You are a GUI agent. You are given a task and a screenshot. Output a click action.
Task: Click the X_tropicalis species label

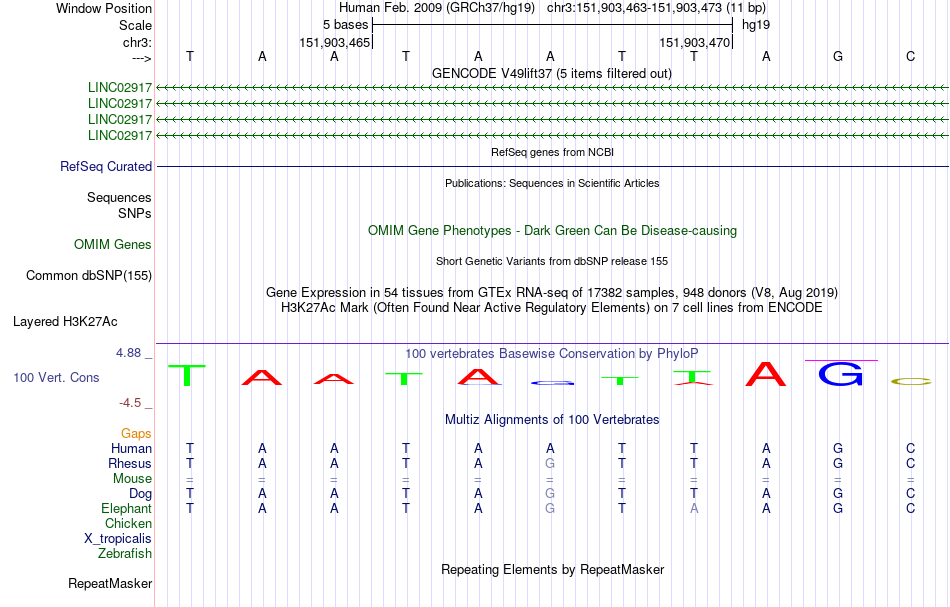pos(118,539)
